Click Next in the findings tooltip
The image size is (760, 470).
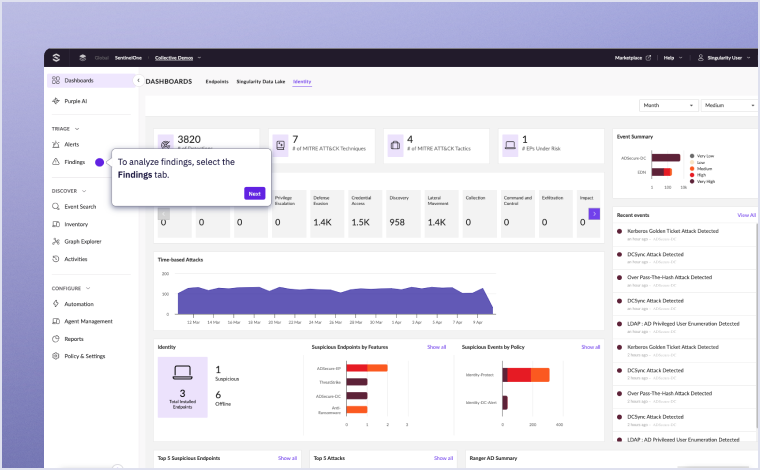(254, 194)
